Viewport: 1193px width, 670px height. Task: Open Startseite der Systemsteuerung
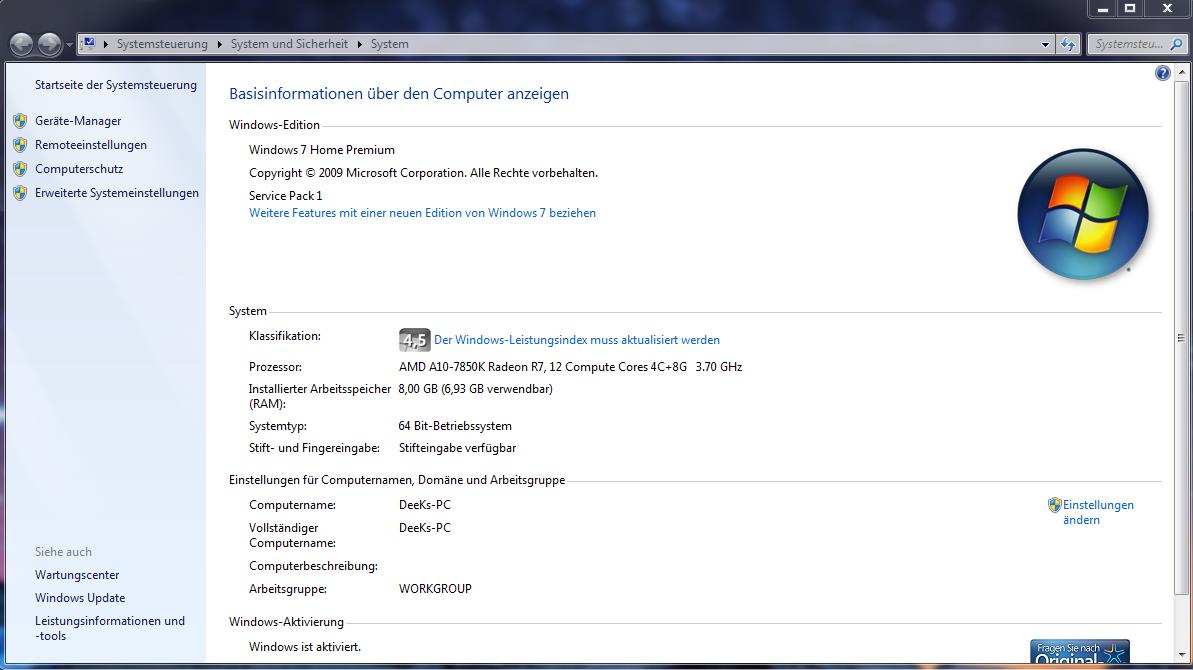click(x=116, y=85)
